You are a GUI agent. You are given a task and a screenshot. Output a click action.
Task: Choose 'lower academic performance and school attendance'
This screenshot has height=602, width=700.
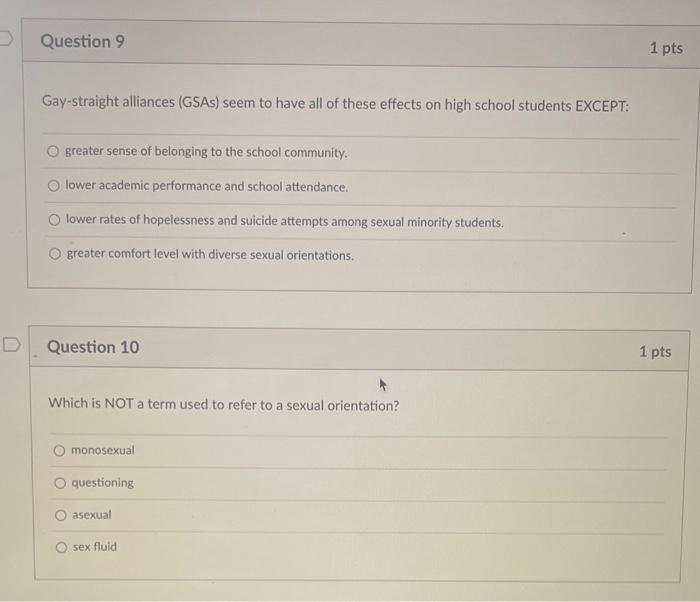click(54, 185)
